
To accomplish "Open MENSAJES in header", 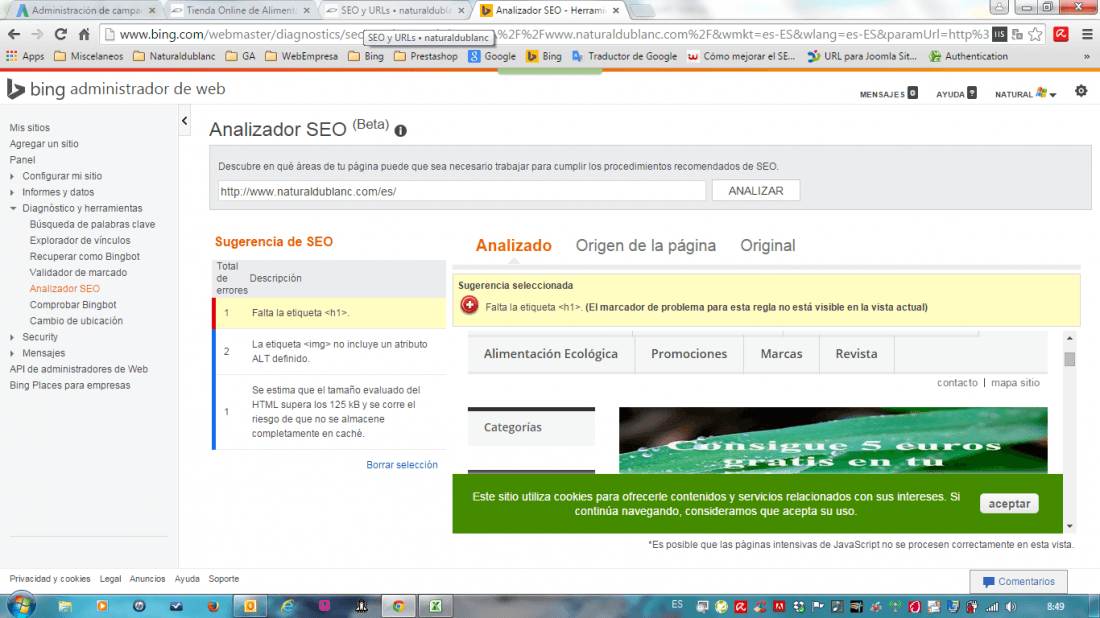I will [888, 94].
